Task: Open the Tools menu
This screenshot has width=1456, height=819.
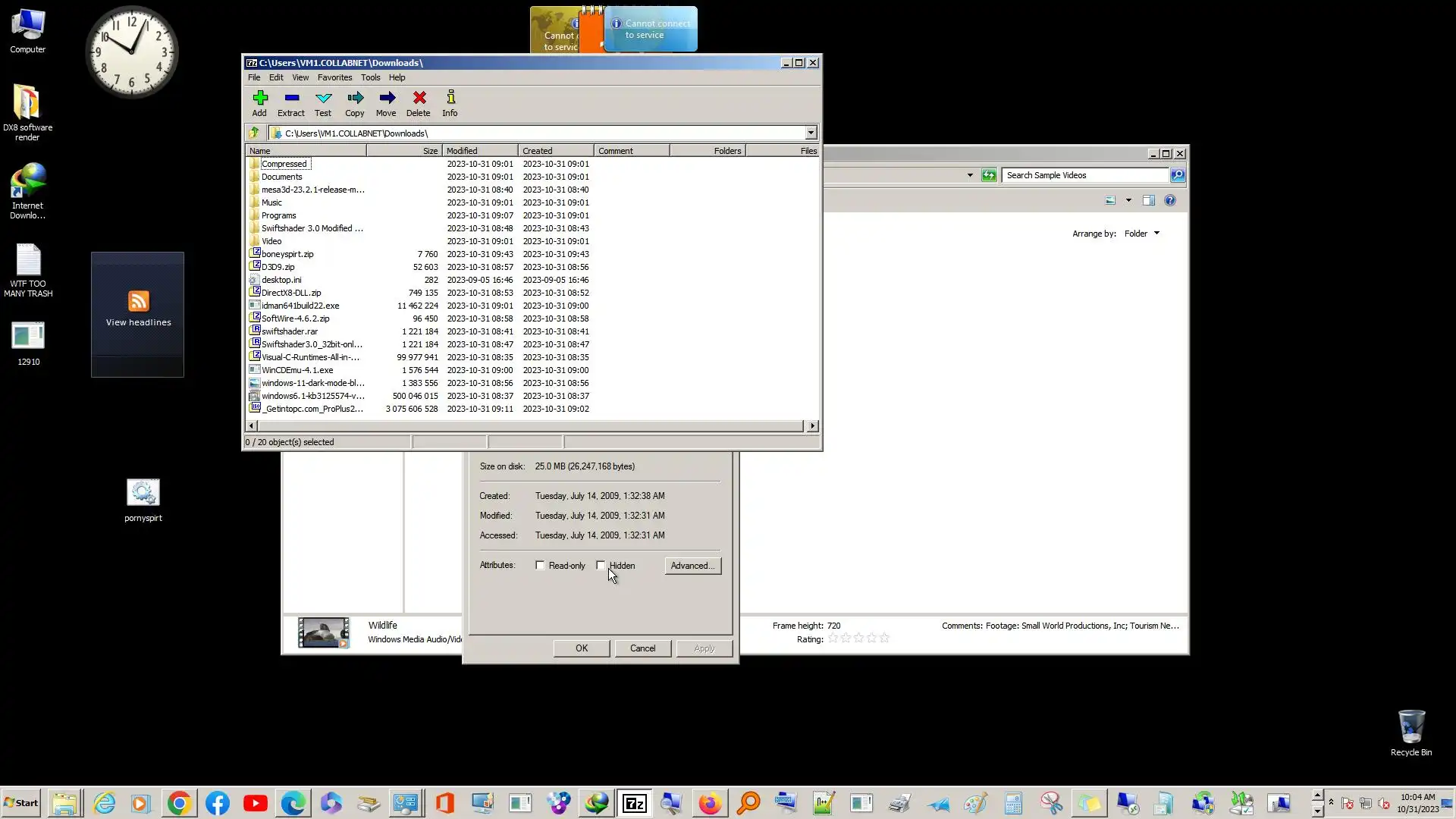Action: (370, 77)
